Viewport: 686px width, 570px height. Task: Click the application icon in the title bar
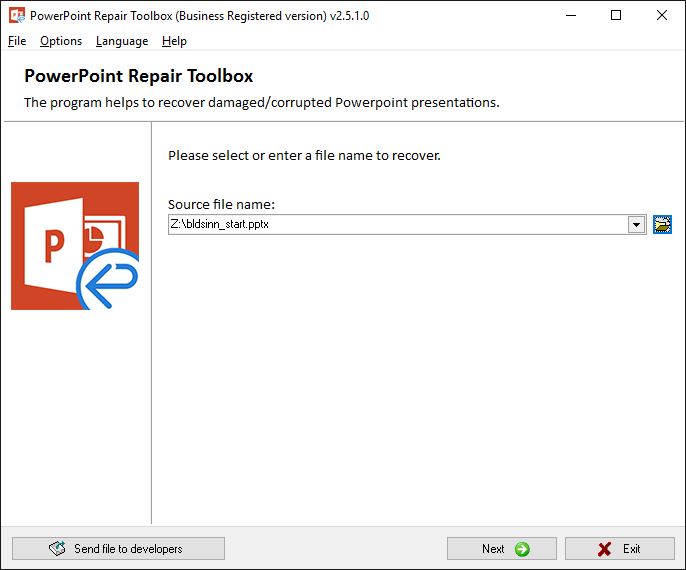(16, 16)
